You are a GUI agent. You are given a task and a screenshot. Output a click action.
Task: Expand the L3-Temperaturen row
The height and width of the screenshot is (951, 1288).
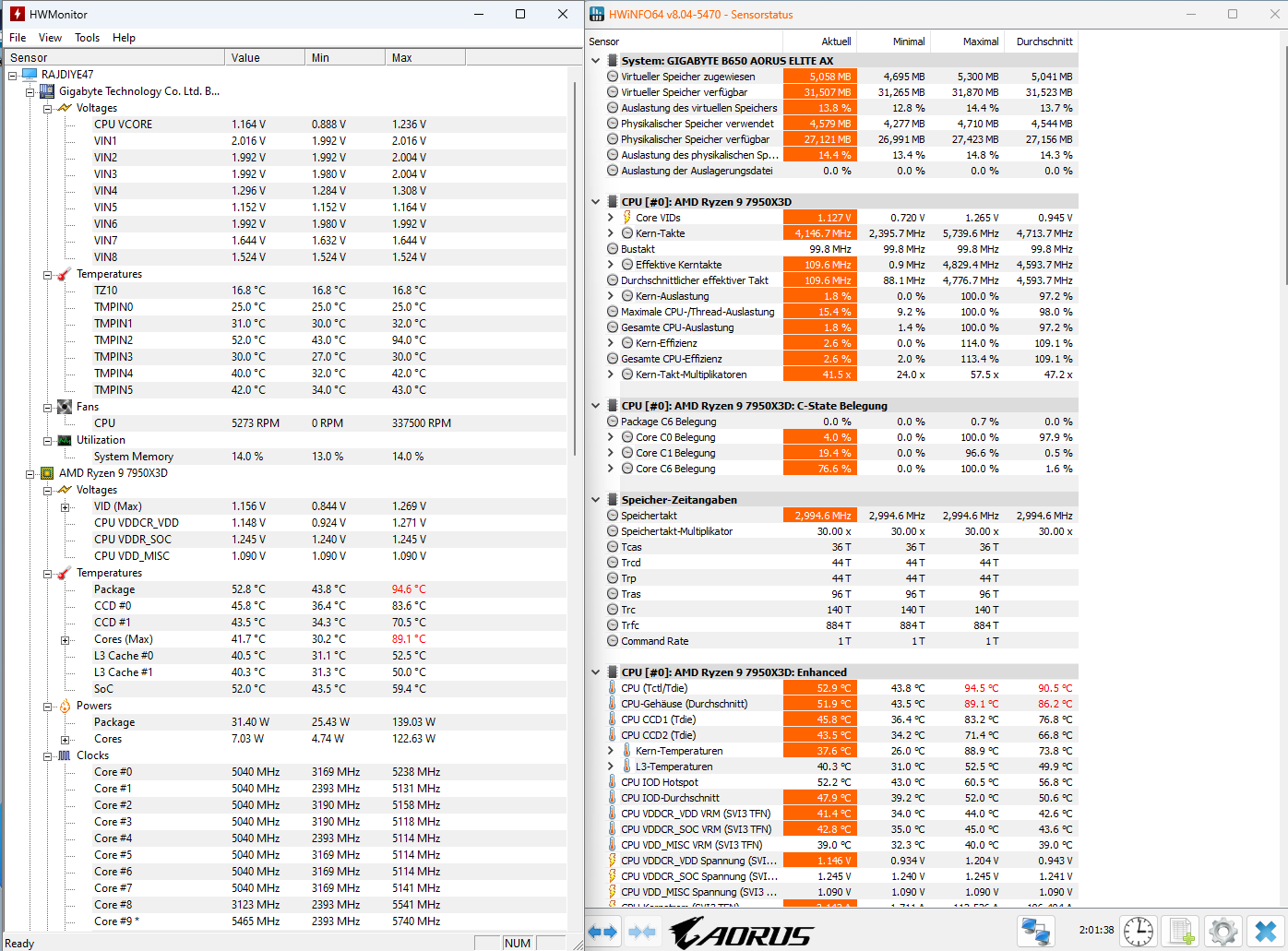pos(610,767)
